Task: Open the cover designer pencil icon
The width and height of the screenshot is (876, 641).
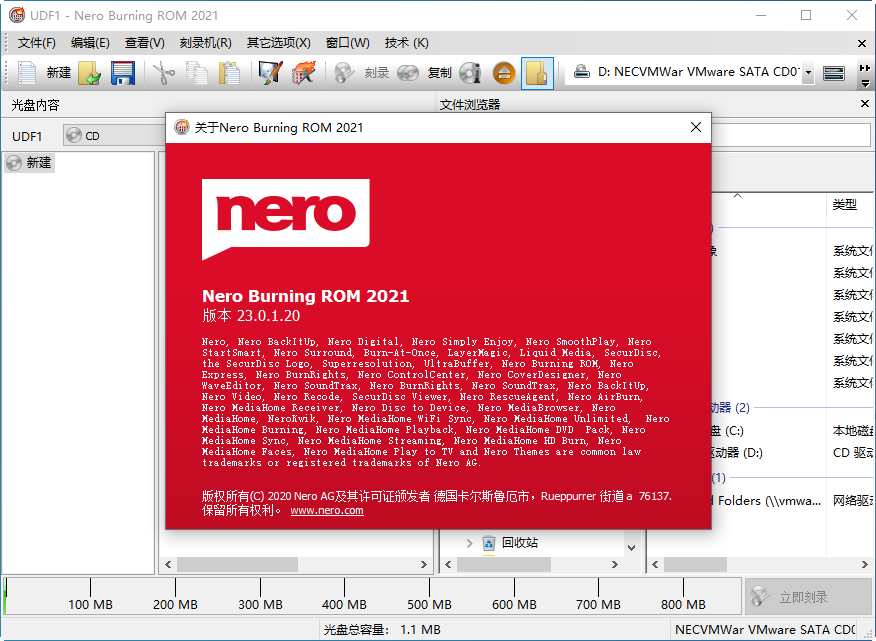Action: 270,73
